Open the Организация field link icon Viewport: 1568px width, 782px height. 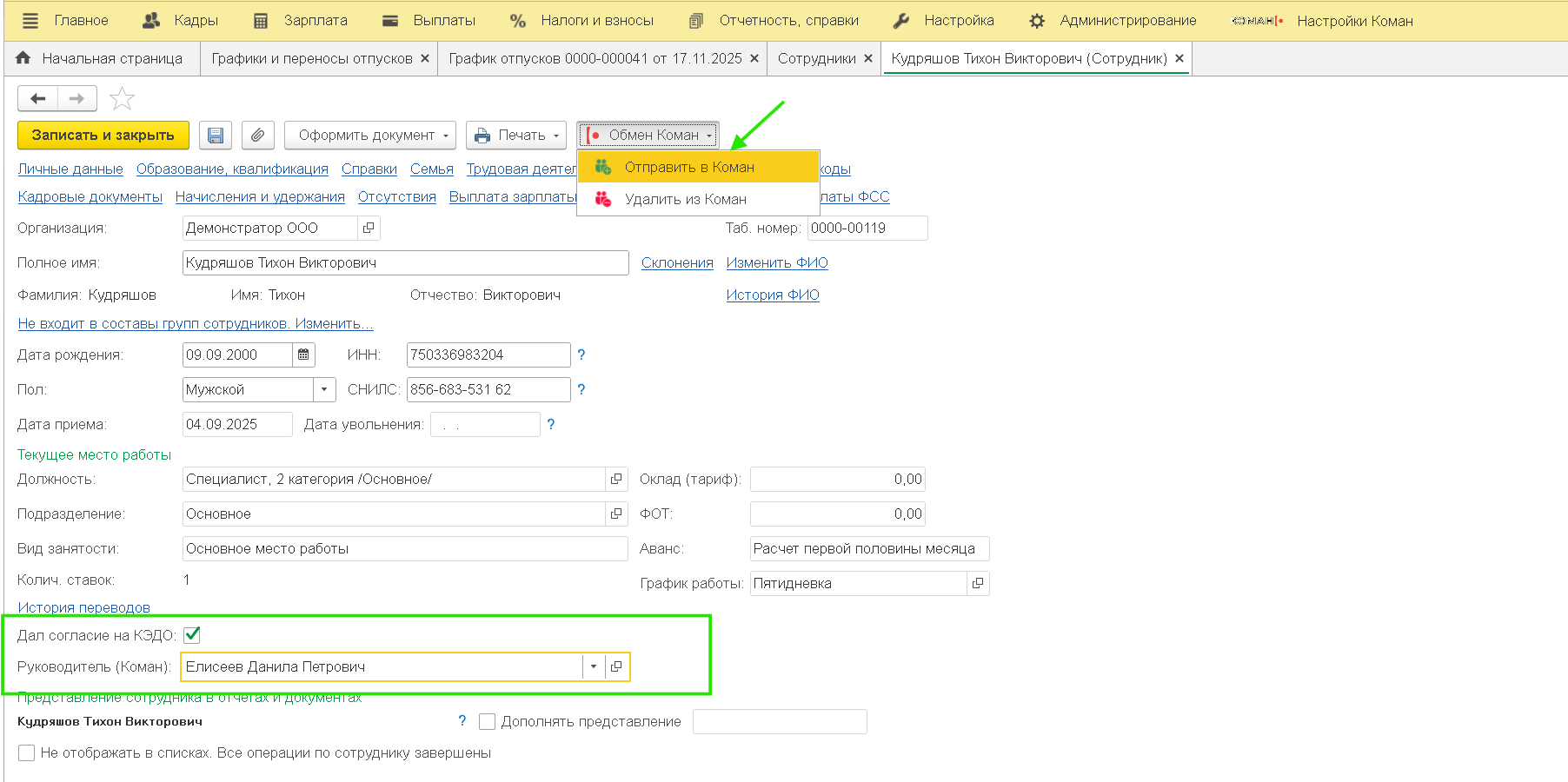(369, 228)
